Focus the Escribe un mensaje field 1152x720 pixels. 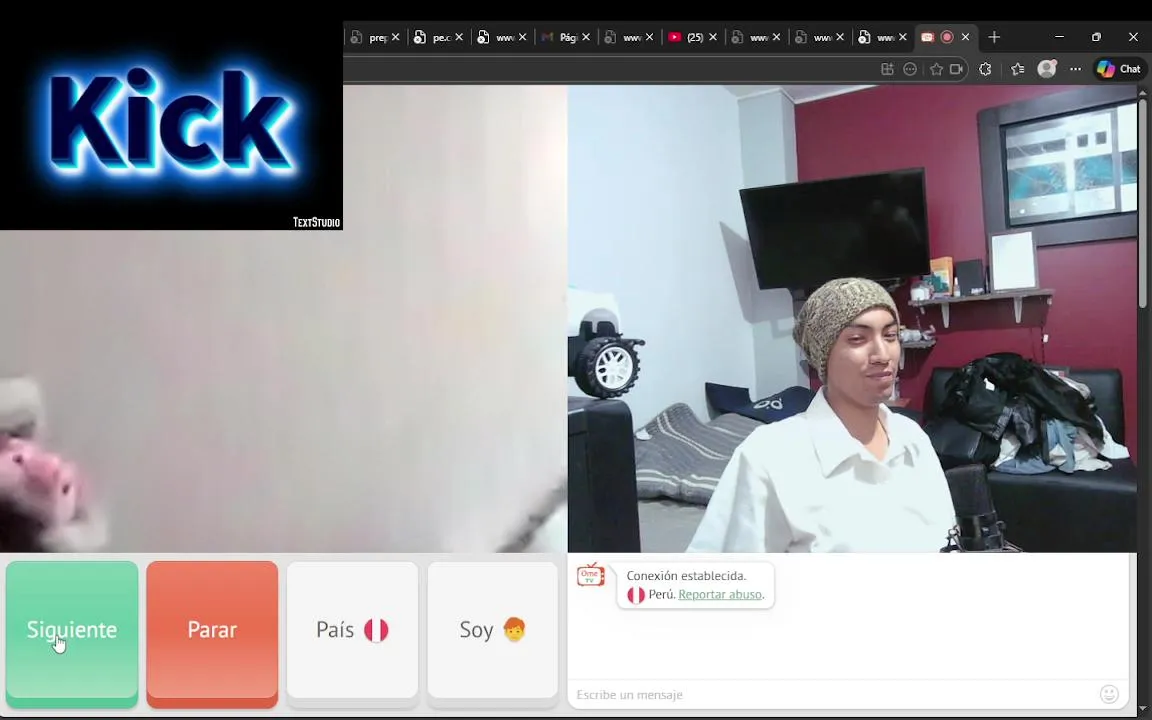click(834, 694)
